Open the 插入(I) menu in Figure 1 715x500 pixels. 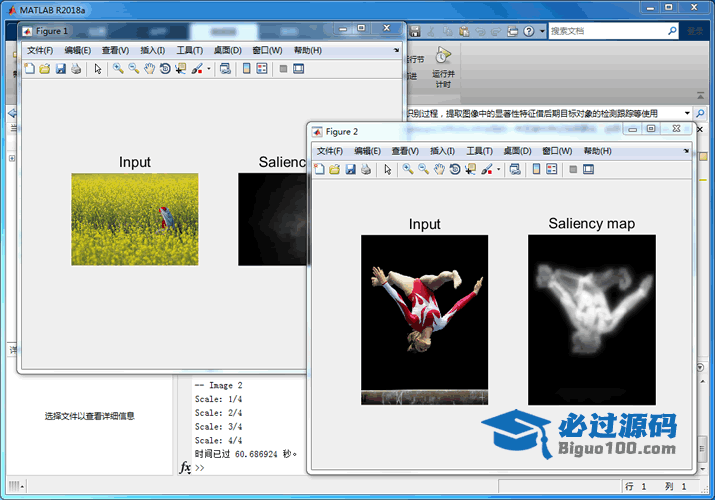point(153,50)
